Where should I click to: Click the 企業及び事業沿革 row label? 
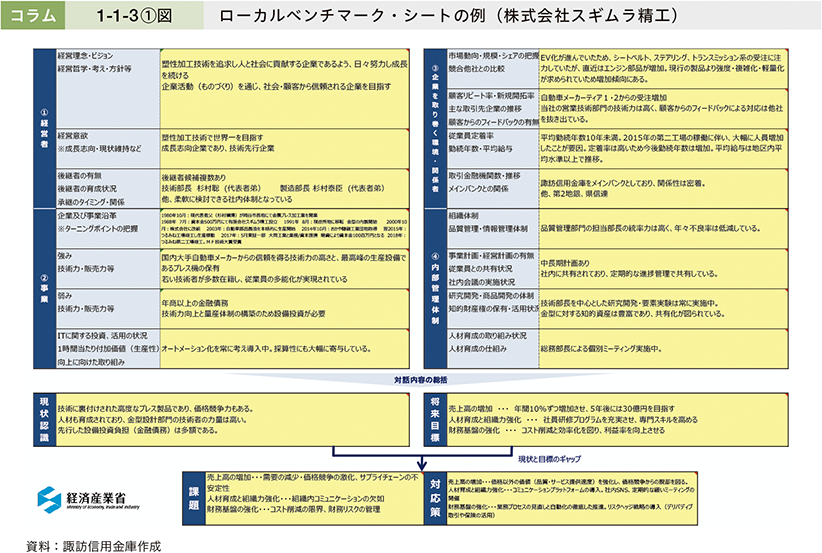click(87, 215)
